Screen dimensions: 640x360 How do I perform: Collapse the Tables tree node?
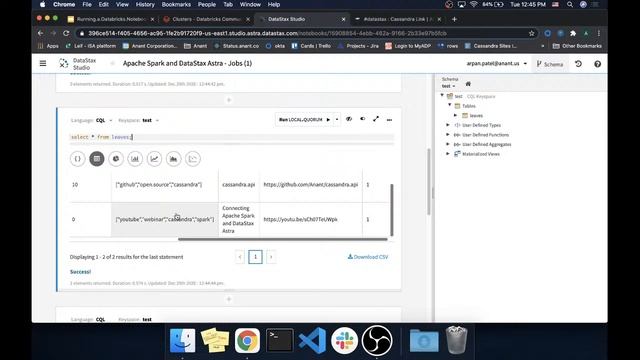coord(450,105)
